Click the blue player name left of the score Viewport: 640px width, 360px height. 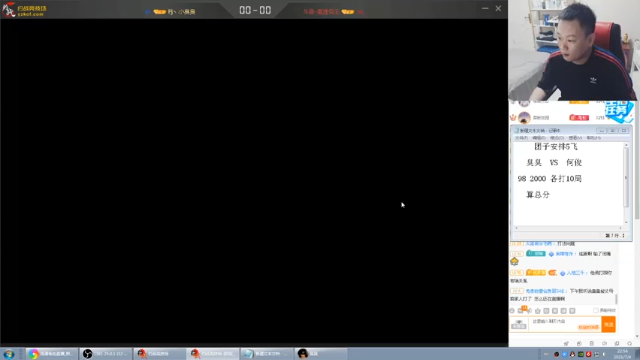[181, 12]
